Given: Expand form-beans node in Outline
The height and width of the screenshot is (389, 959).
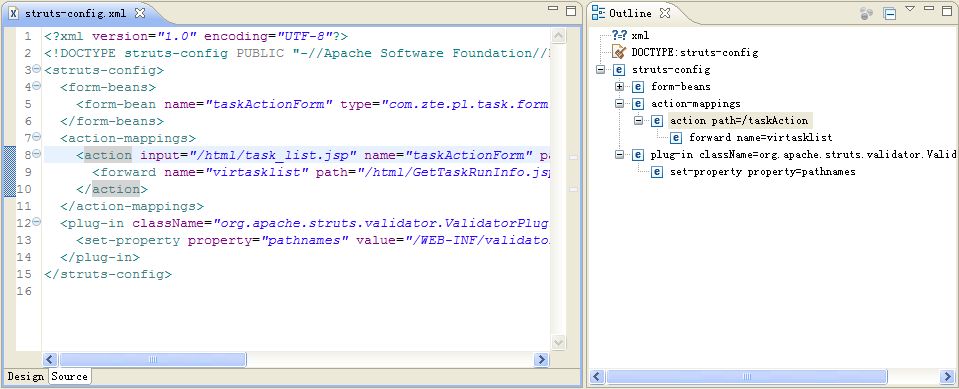Looking at the screenshot, I should coord(620,87).
